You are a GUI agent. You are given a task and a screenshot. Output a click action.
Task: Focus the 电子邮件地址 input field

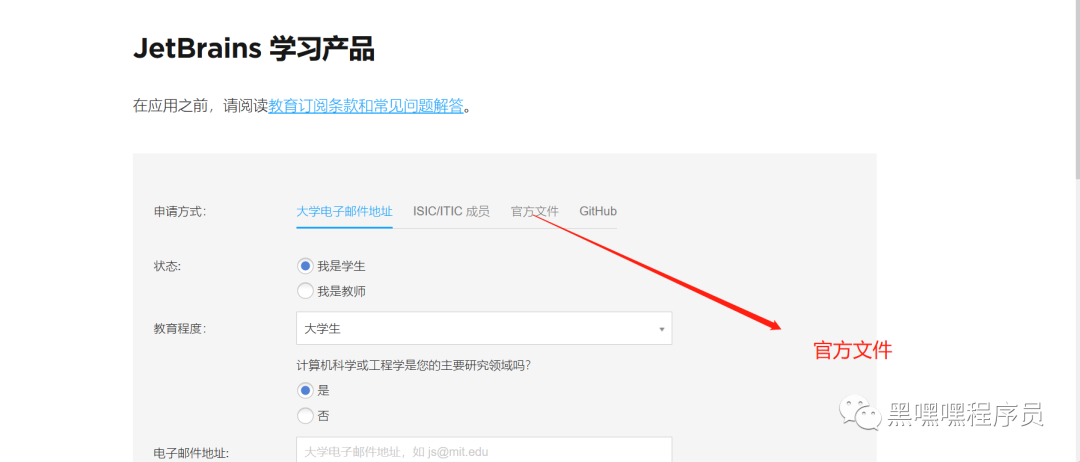coord(484,450)
